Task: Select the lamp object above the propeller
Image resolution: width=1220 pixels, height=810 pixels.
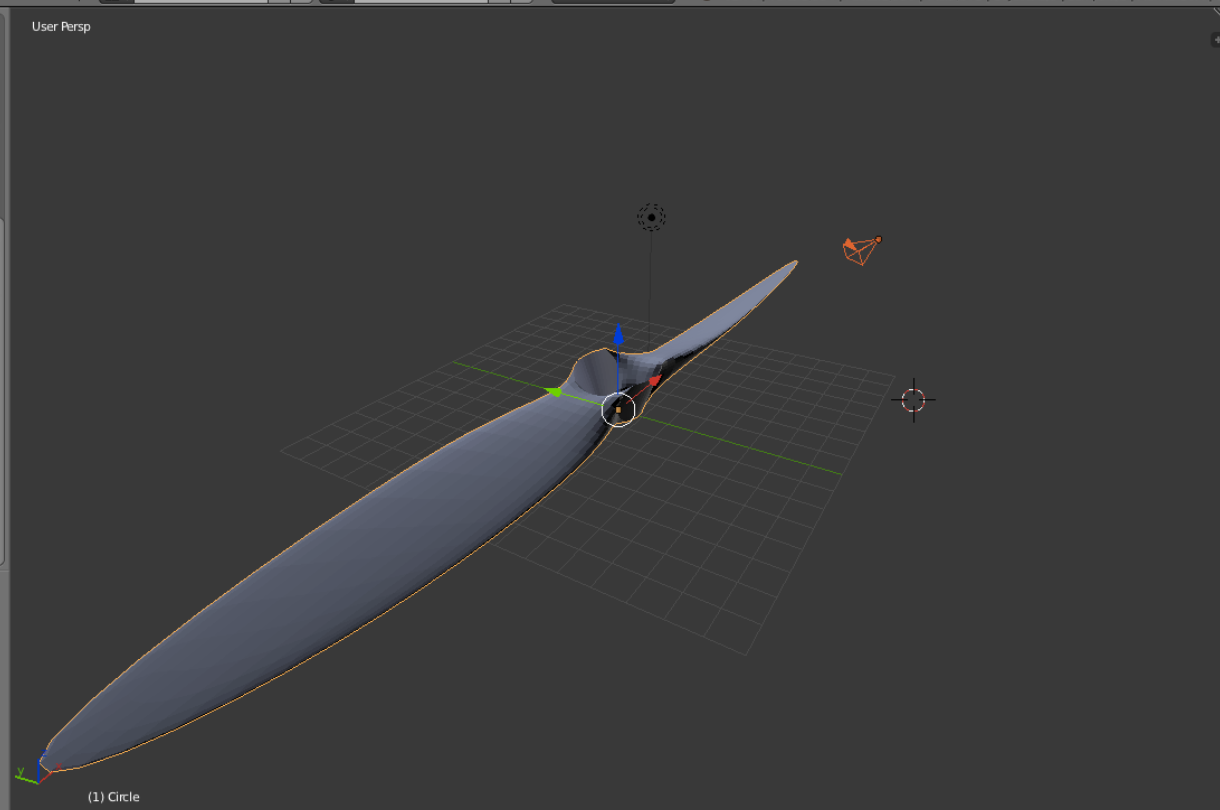Action: click(651, 217)
